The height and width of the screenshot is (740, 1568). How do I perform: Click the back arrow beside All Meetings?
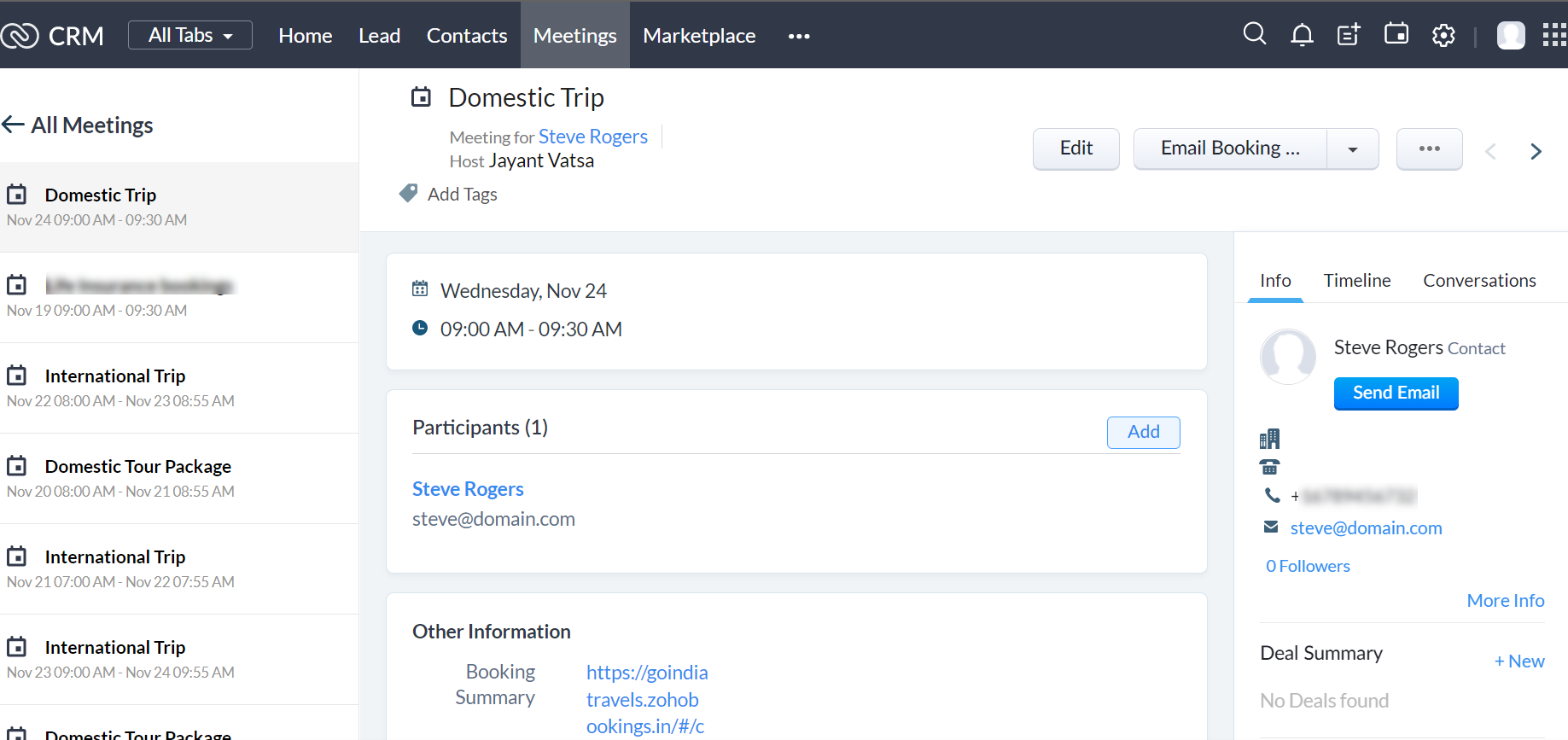click(x=14, y=125)
